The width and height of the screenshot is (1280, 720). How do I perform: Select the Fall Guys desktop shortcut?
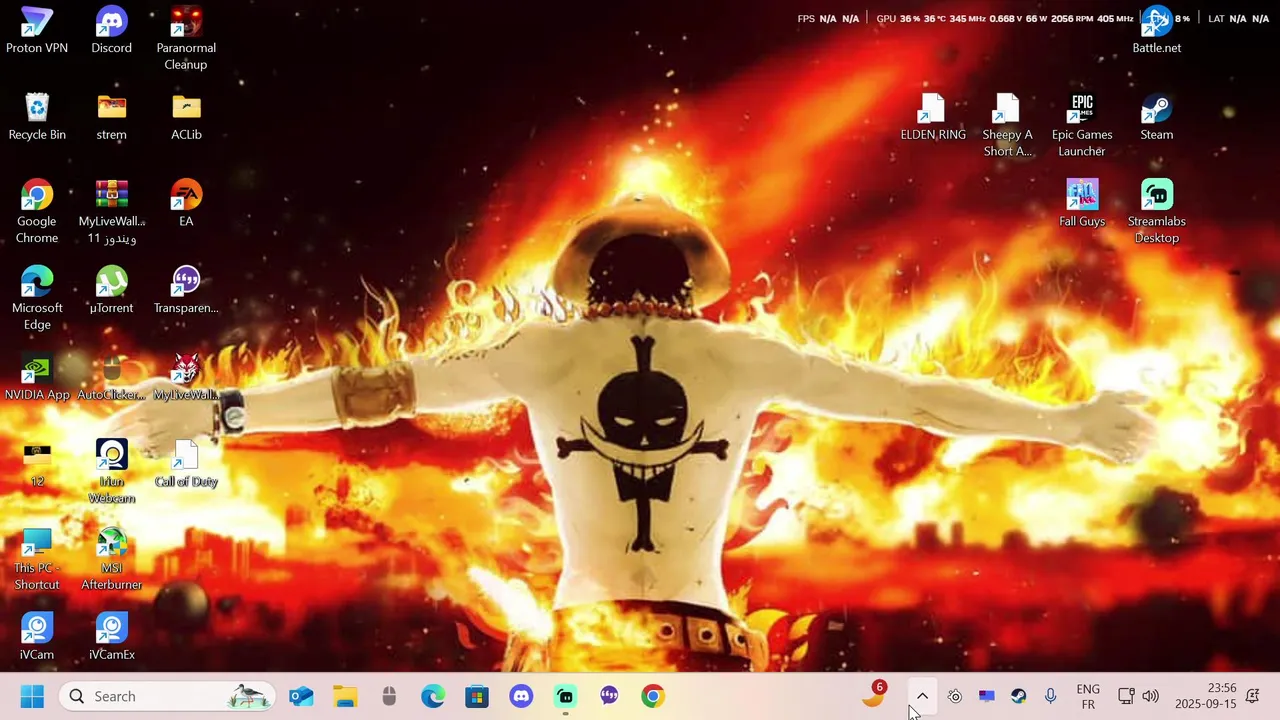tap(1082, 204)
